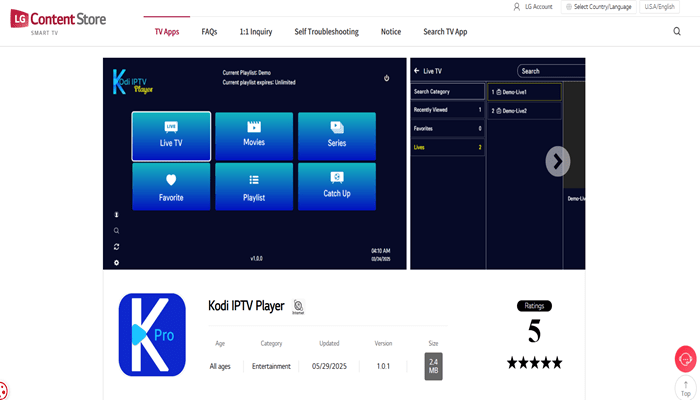This screenshot has width=700, height=400.
Task: Open the FAQs menu item
Action: click(x=209, y=32)
